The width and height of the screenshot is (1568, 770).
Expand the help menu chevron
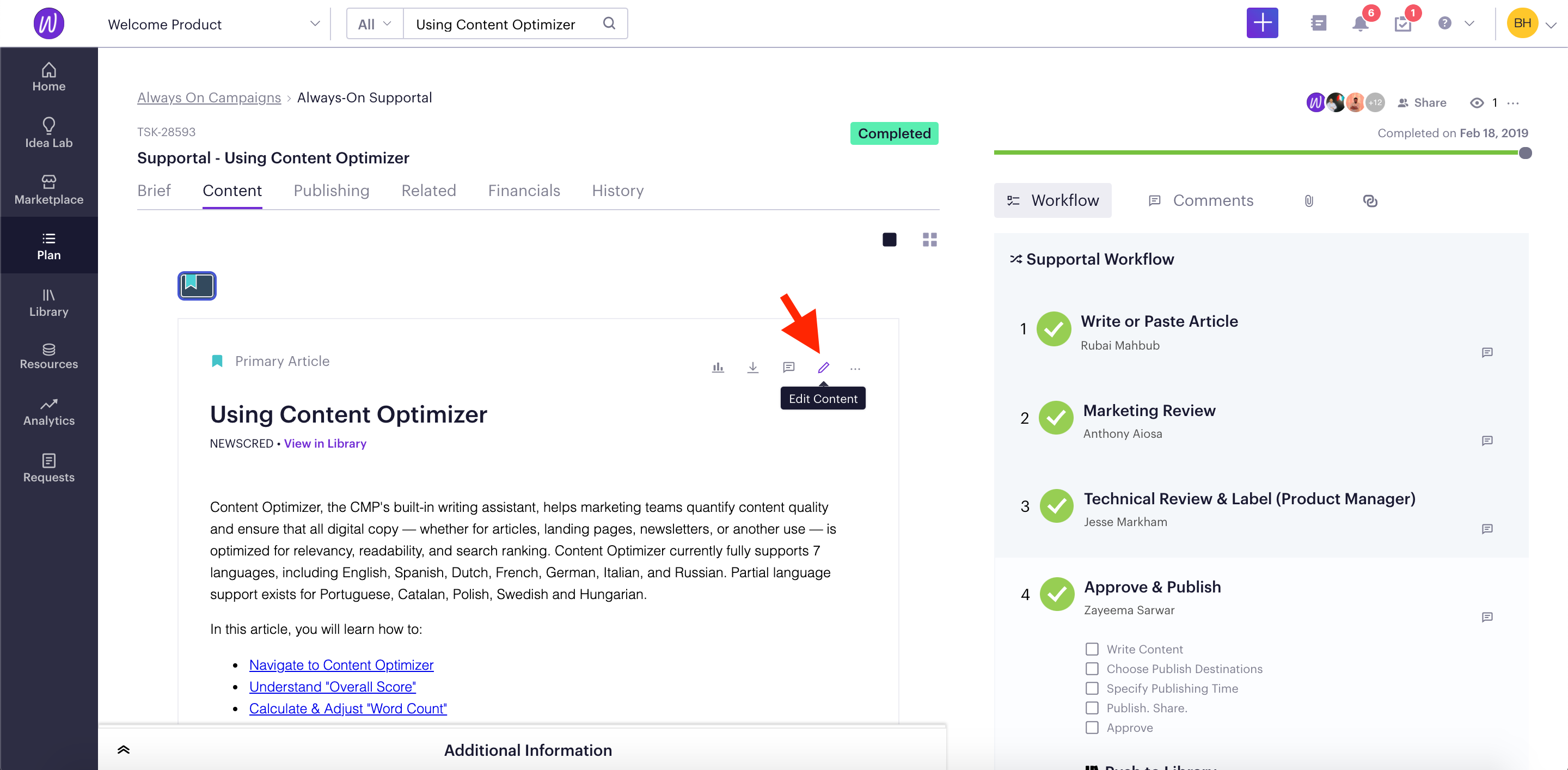[1469, 24]
